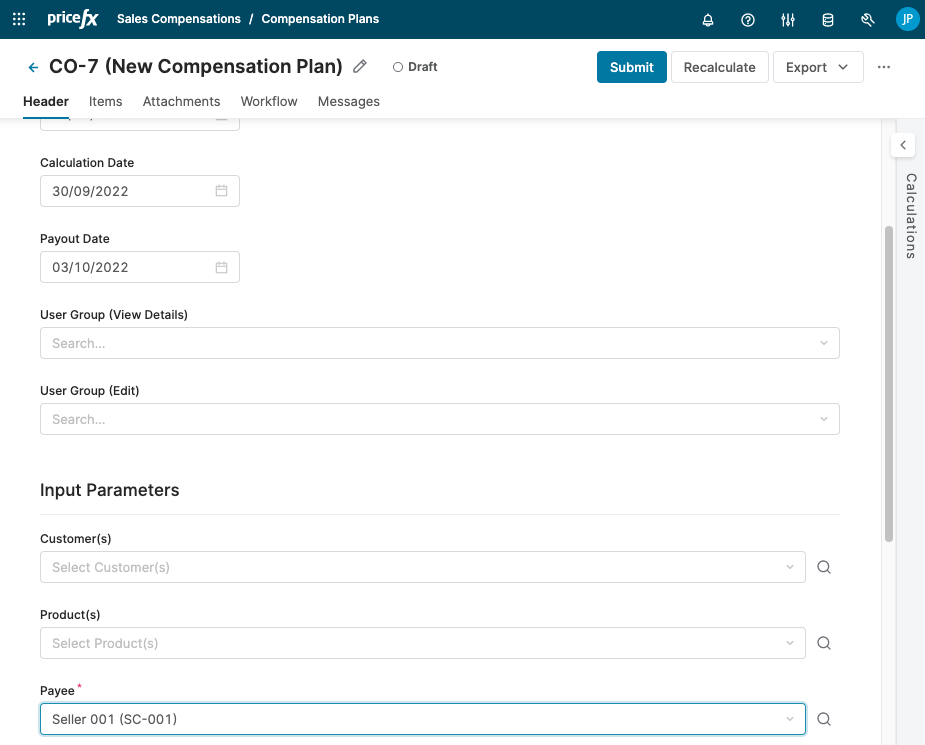
Task: Open the notifications bell
Action: click(x=708, y=19)
